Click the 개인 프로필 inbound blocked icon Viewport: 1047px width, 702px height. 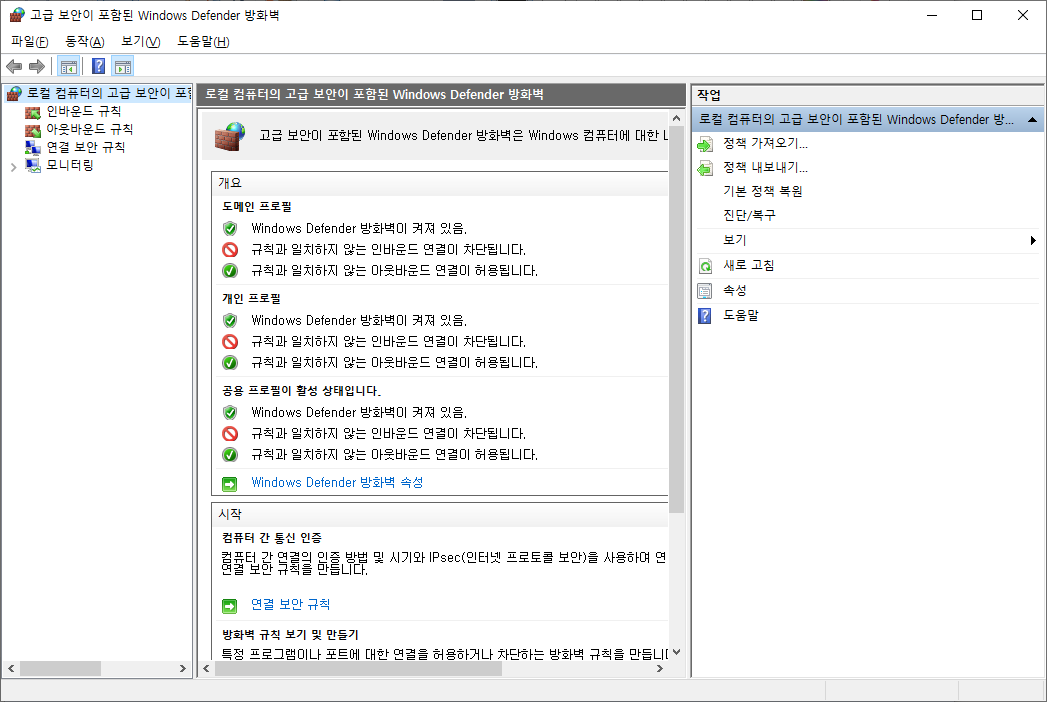click(x=230, y=342)
